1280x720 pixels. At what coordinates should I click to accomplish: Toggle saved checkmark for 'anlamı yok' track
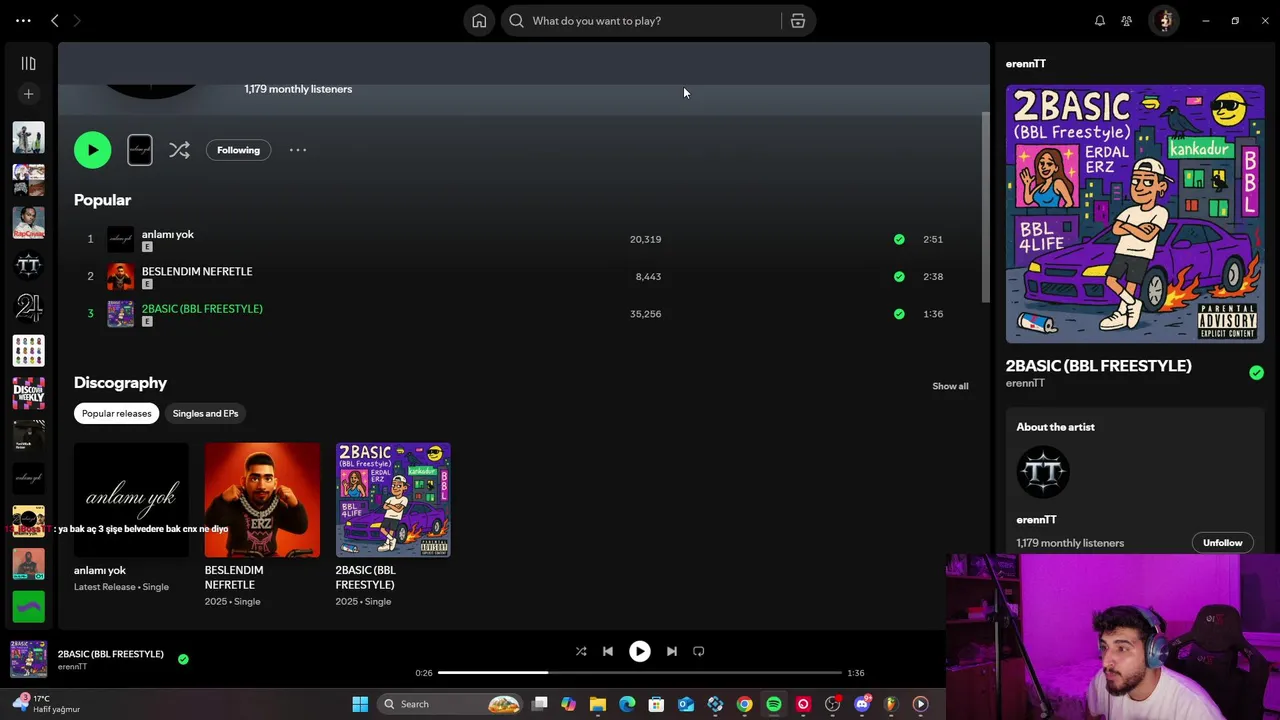[899, 239]
